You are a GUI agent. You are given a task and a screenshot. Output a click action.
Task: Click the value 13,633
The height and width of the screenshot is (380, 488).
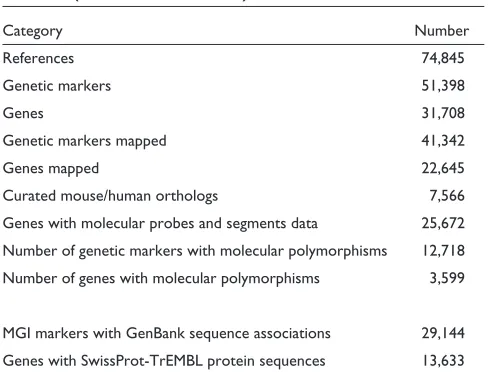443,361
